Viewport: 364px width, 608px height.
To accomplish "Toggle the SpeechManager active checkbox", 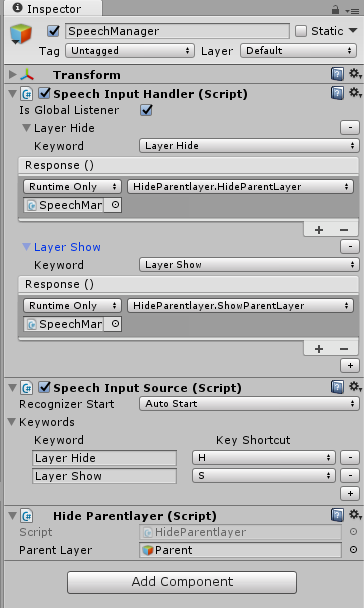I will pos(53,31).
